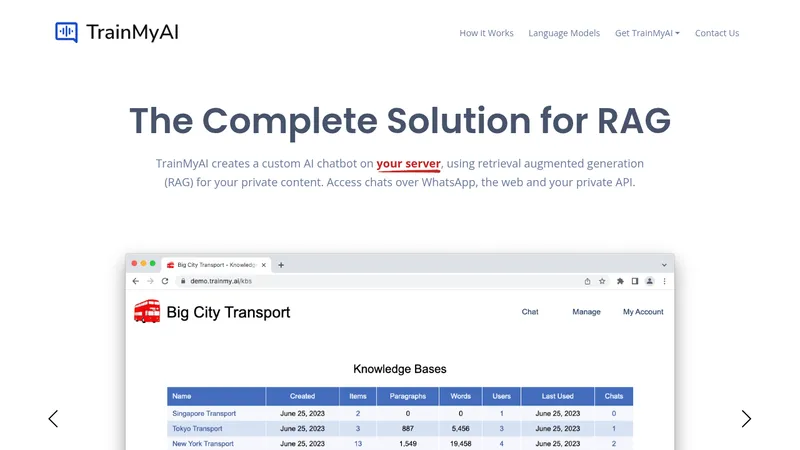
Task: Select Big City Transport browser tab
Action: [216, 265]
